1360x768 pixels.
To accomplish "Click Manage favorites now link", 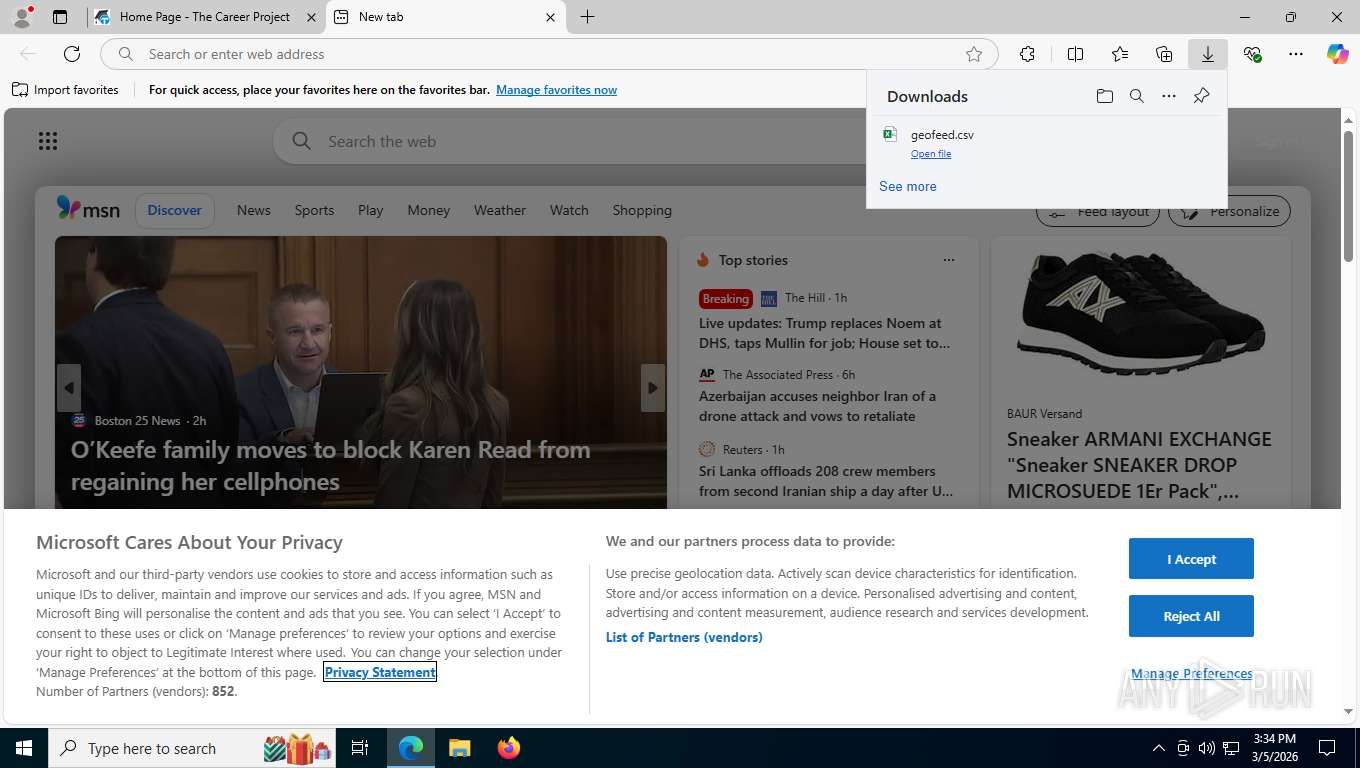I will point(556,90).
